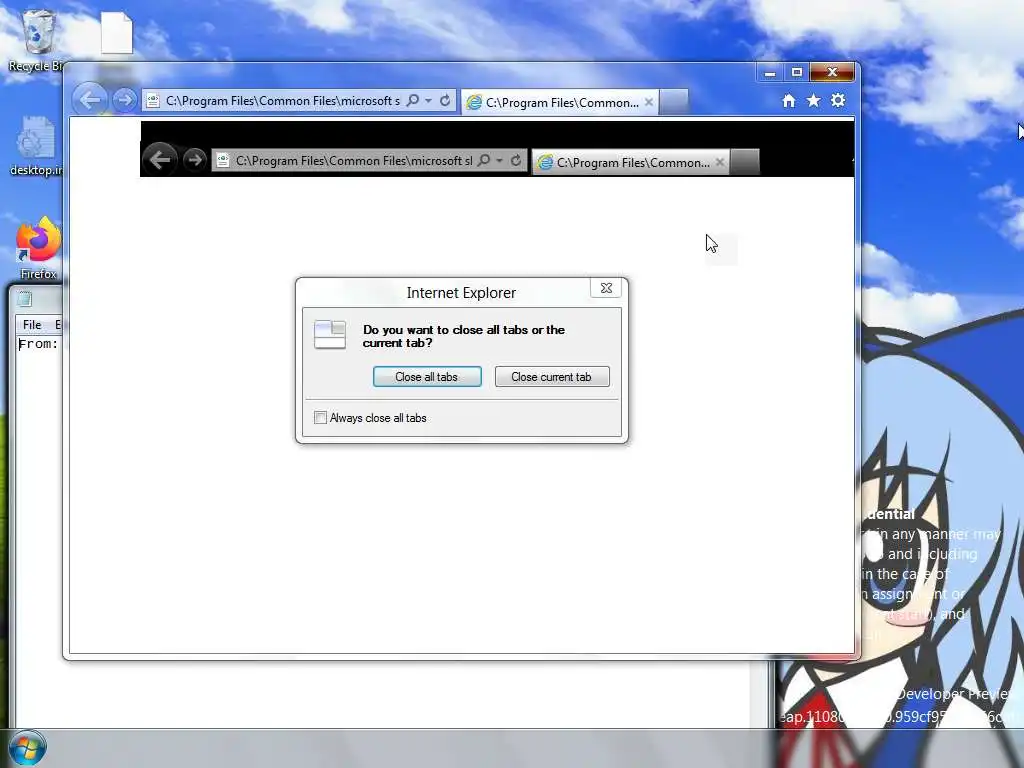Open the File menu in Notepad
1024x768 pixels.
tap(32, 325)
